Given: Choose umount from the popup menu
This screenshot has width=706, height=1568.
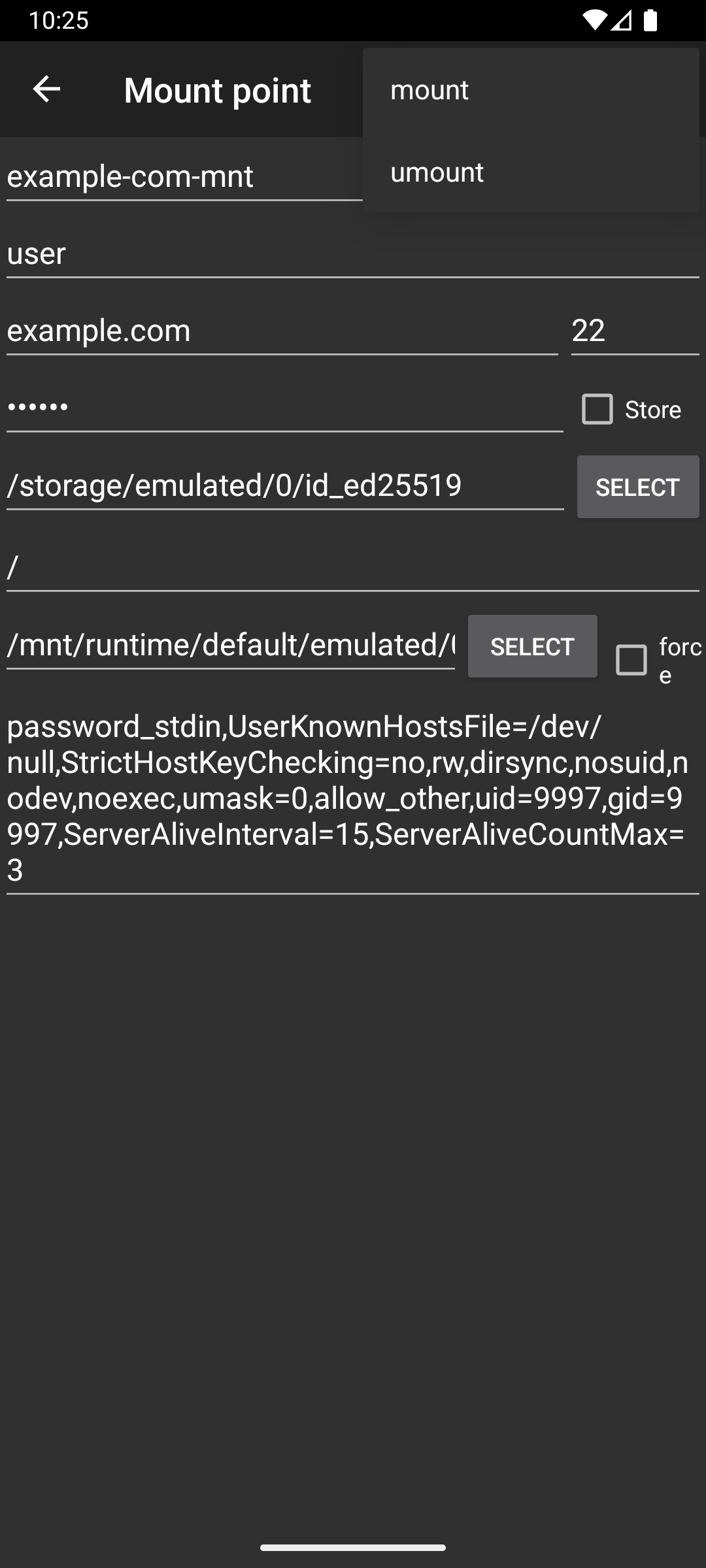Looking at the screenshot, I should point(531,172).
